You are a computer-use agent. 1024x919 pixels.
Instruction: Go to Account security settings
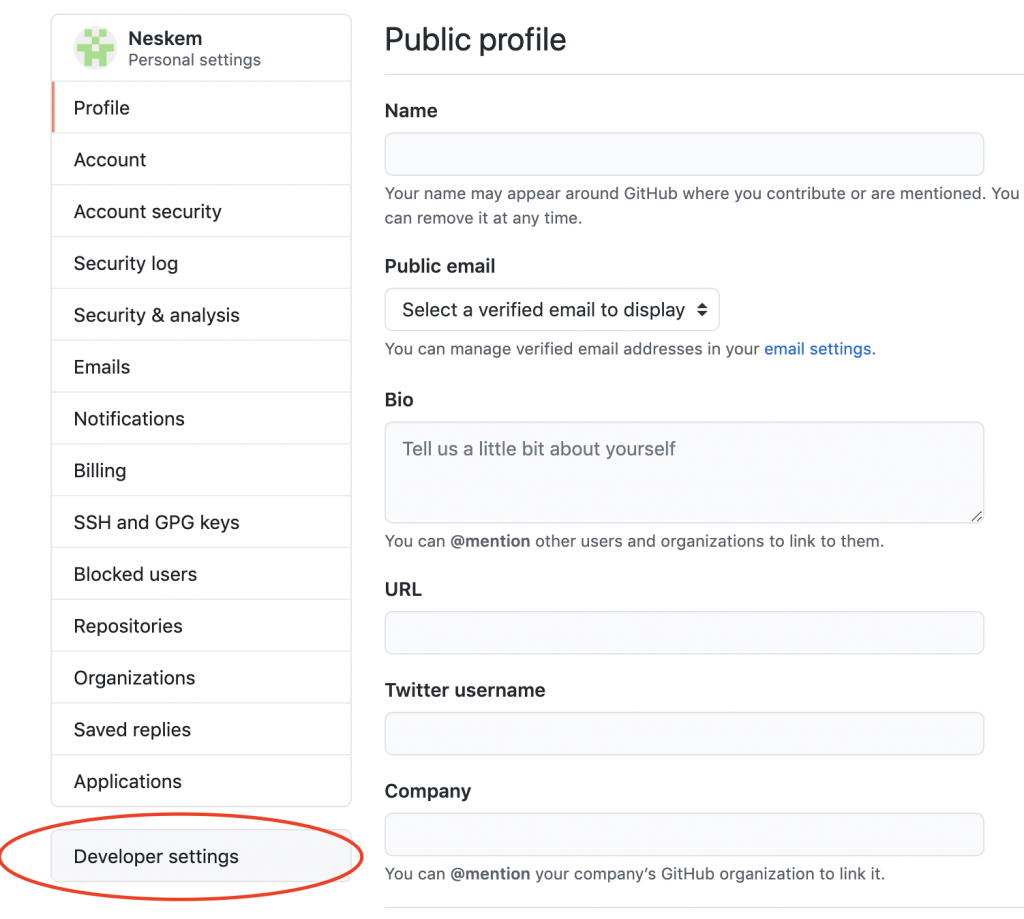pyautogui.click(x=148, y=212)
